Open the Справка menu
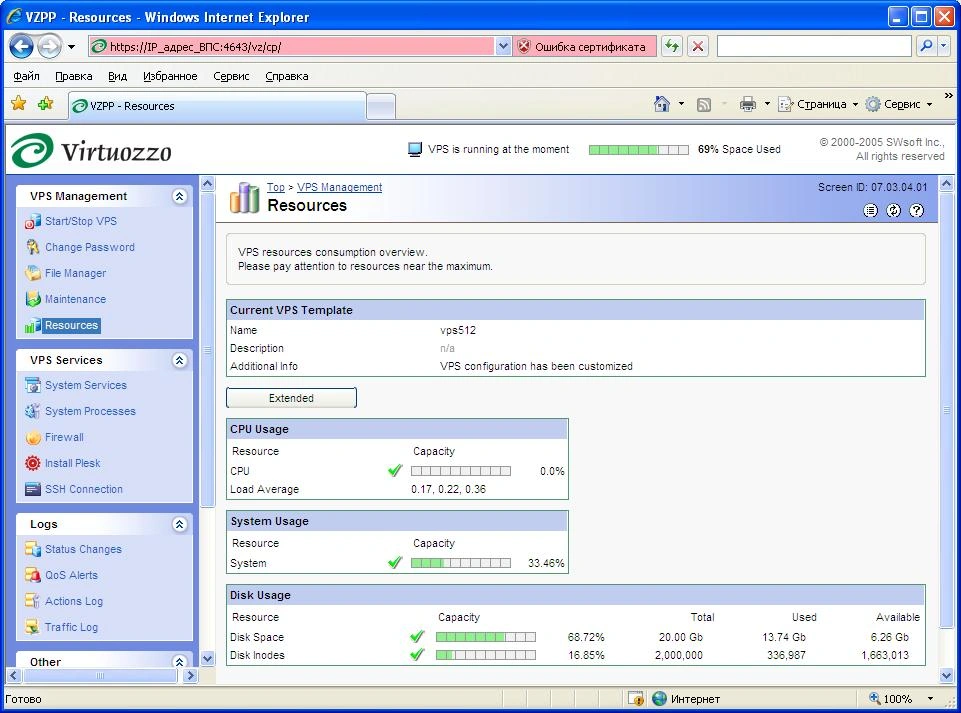Screen dimensions: 961x713 coord(287,76)
